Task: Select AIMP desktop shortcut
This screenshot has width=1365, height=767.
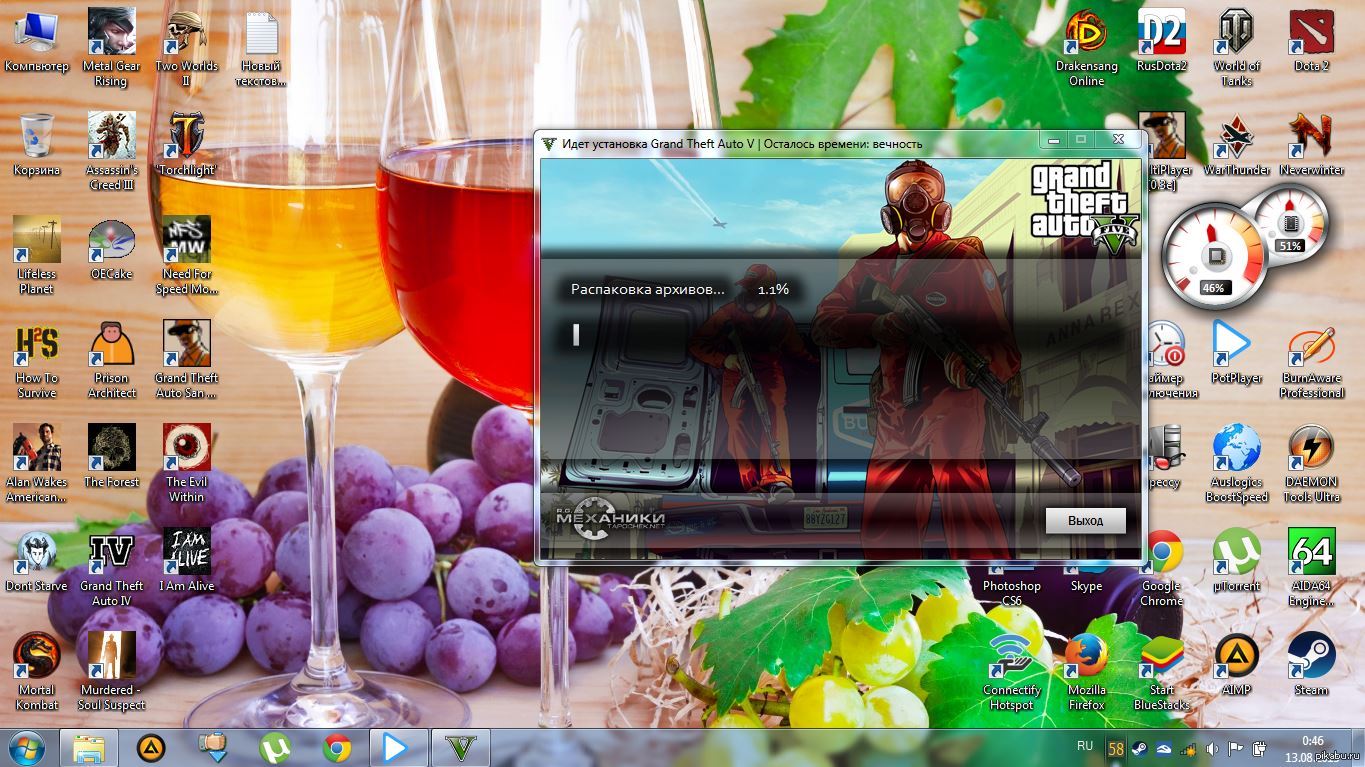Action: [x=1237, y=665]
